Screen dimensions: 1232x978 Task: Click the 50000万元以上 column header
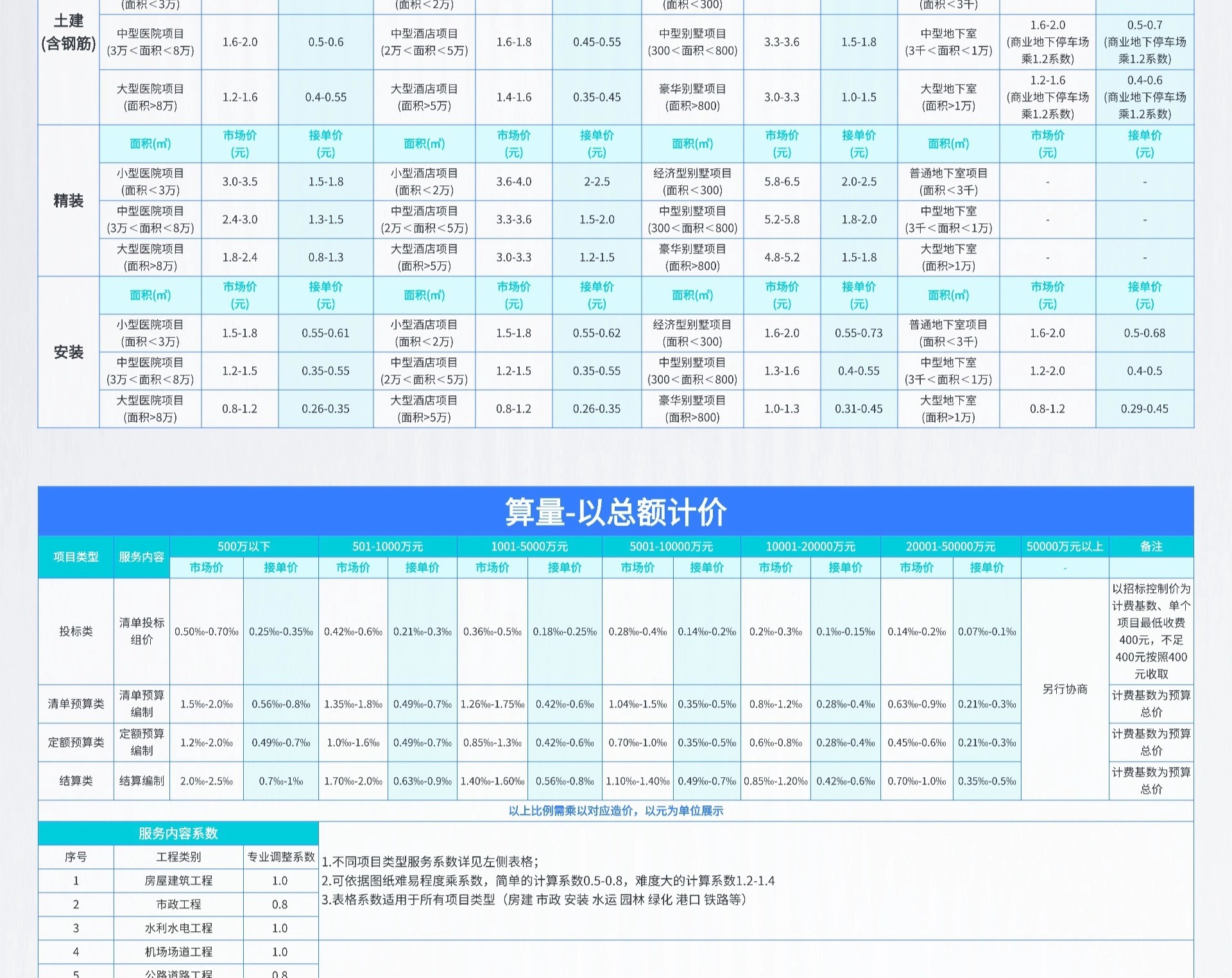pyautogui.click(x=1064, y=547)
